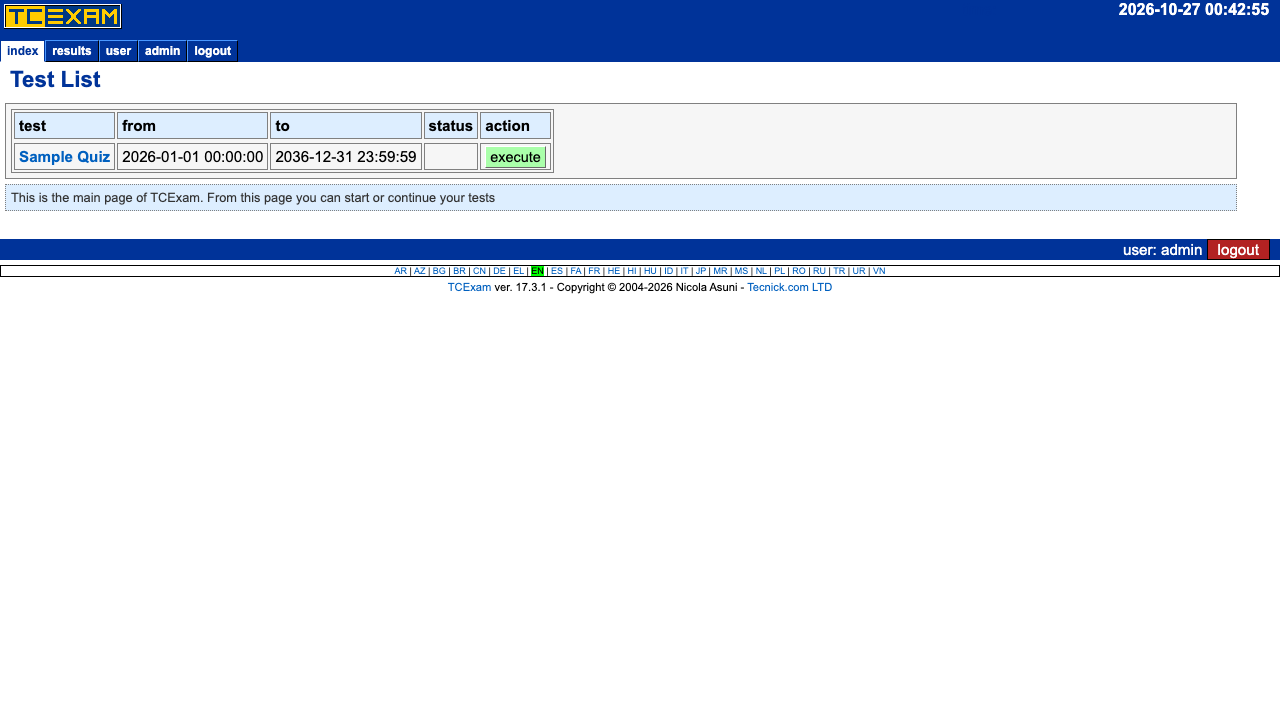The width and height of the screenshot is (1280, 720).
Task: Change language to MS
Action: [x=741, y=271]
